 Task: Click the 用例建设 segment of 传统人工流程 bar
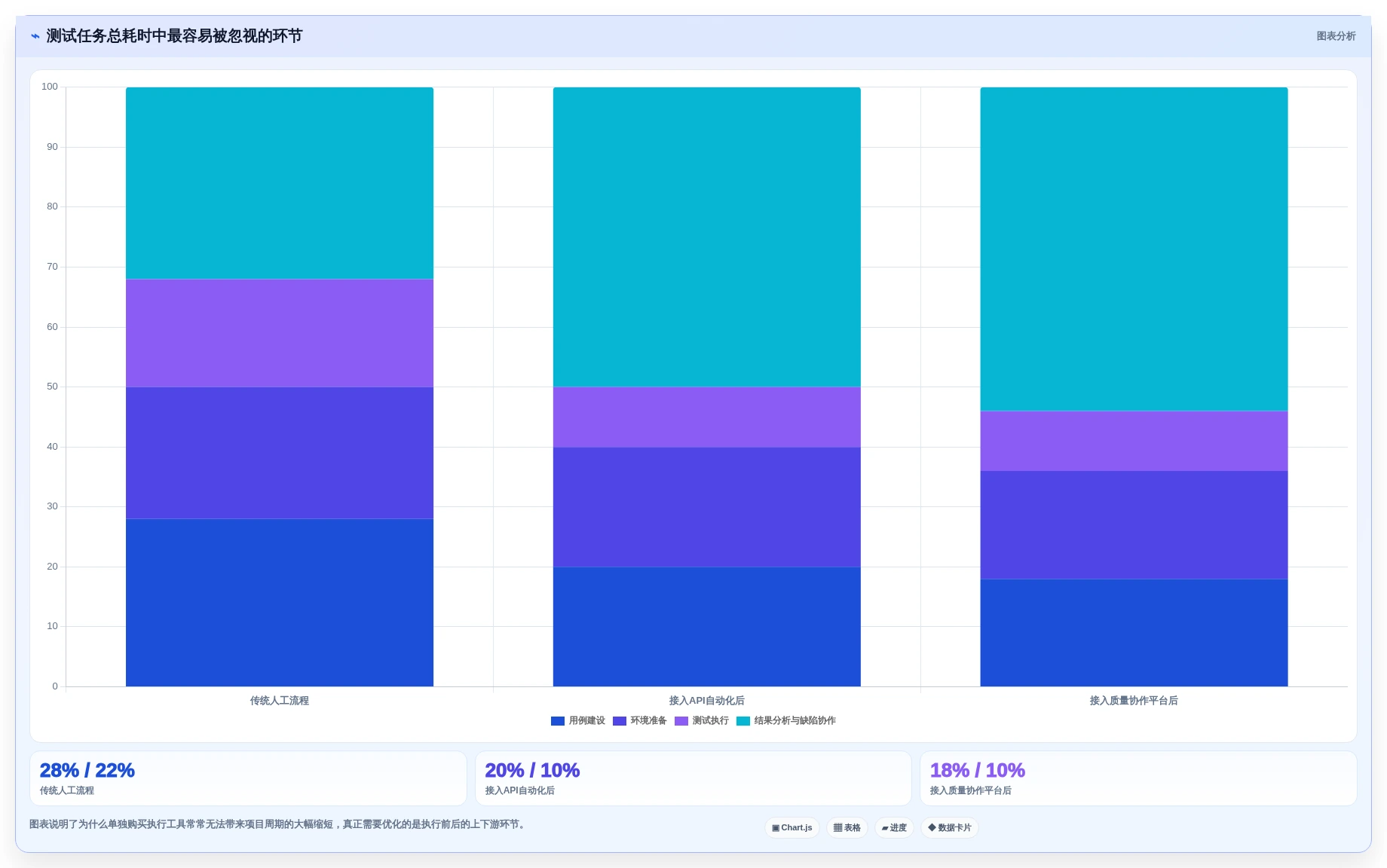click(280, 603)
